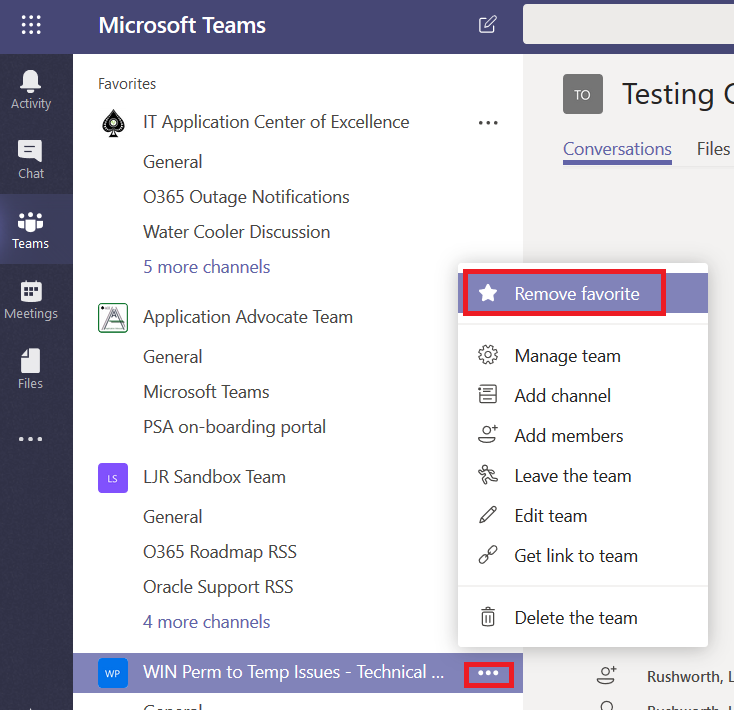Open the Meetings calendar icon

pyautogui.click(x=31, y=299)
